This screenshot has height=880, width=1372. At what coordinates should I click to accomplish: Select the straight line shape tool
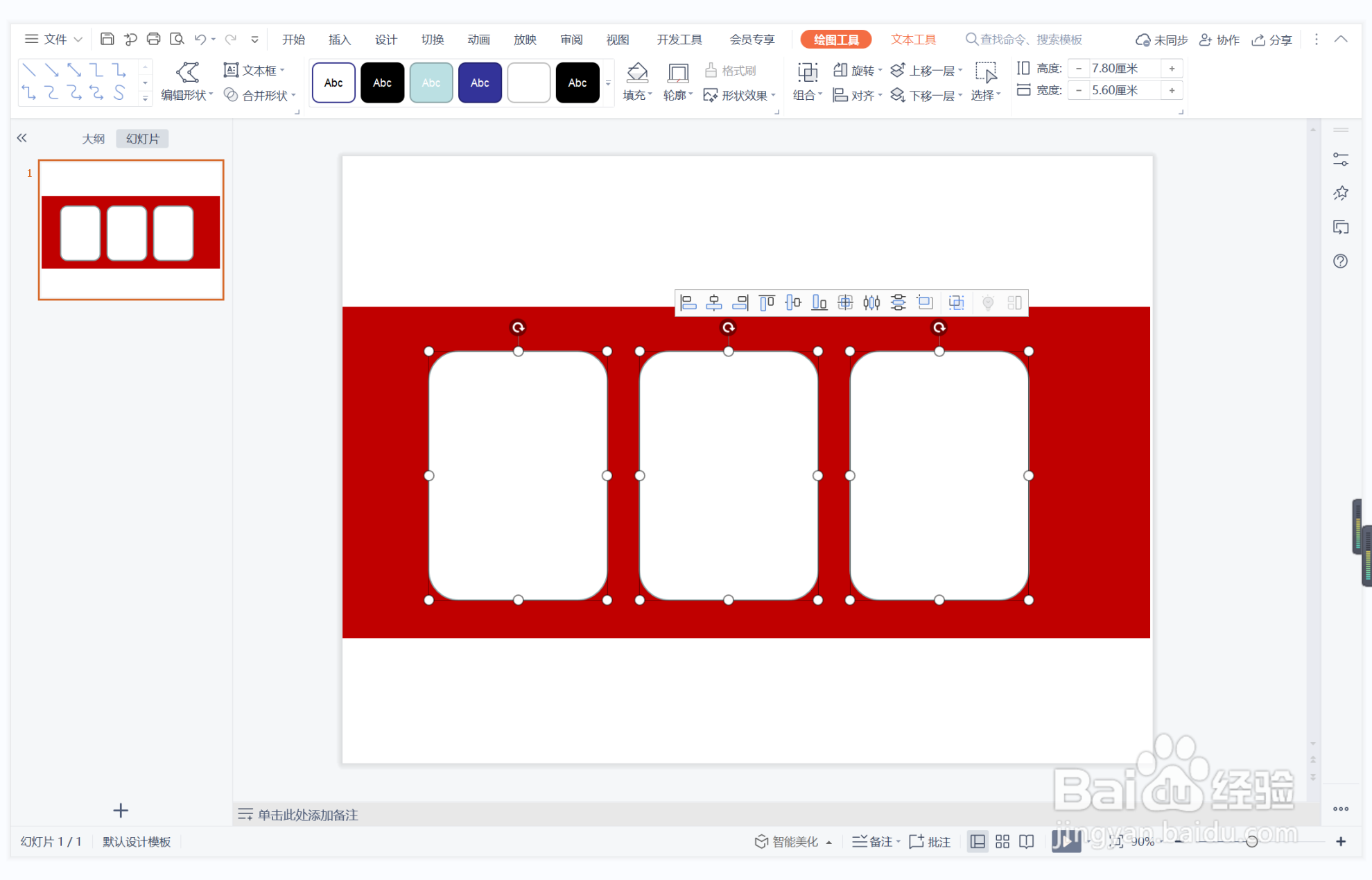pos(29,70)
